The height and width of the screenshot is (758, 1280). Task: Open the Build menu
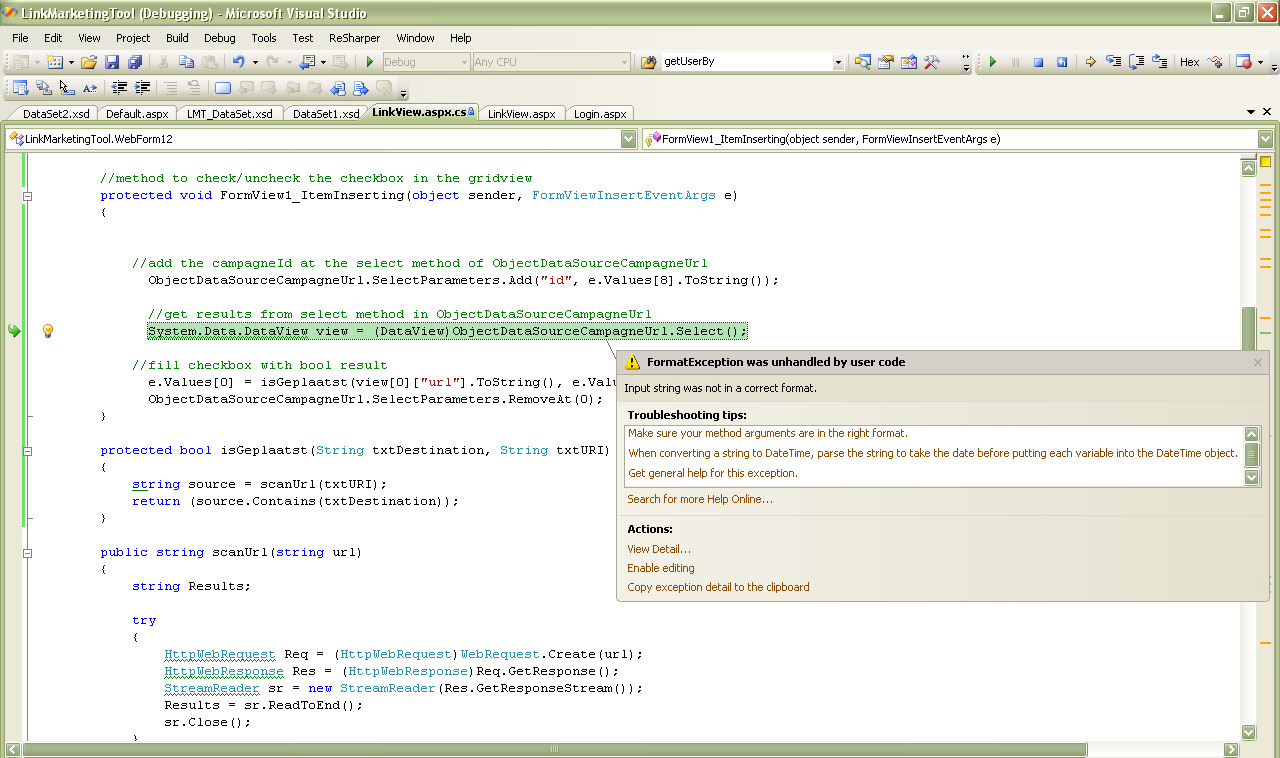click(x=177, y=38)
